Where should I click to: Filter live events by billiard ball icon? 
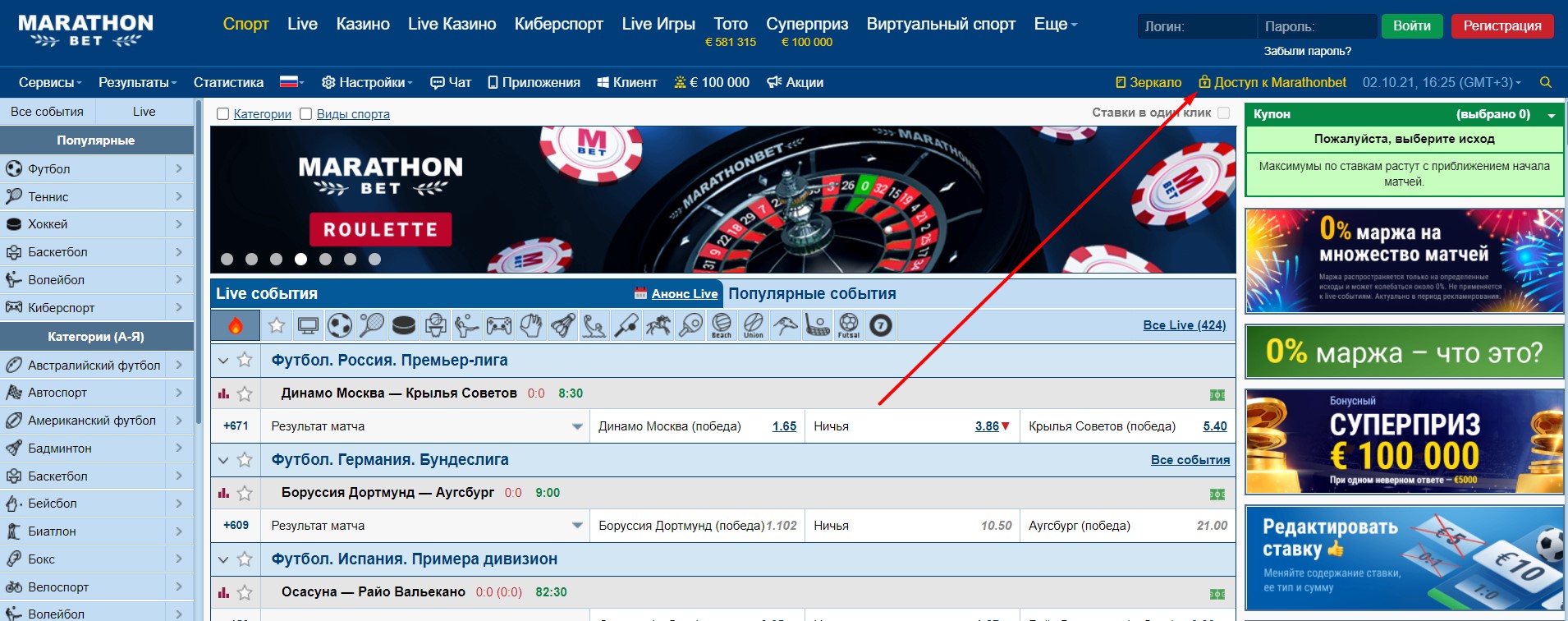[x=881, y=326]
